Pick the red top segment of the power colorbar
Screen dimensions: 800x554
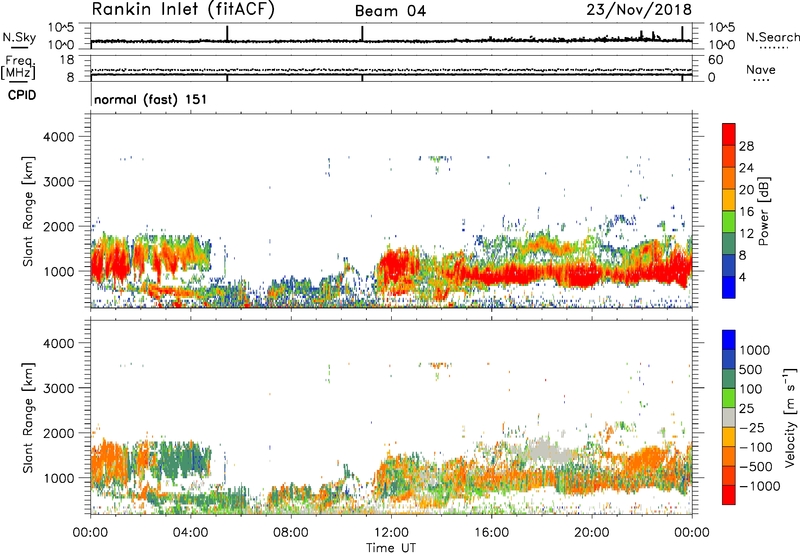point(729,134)
